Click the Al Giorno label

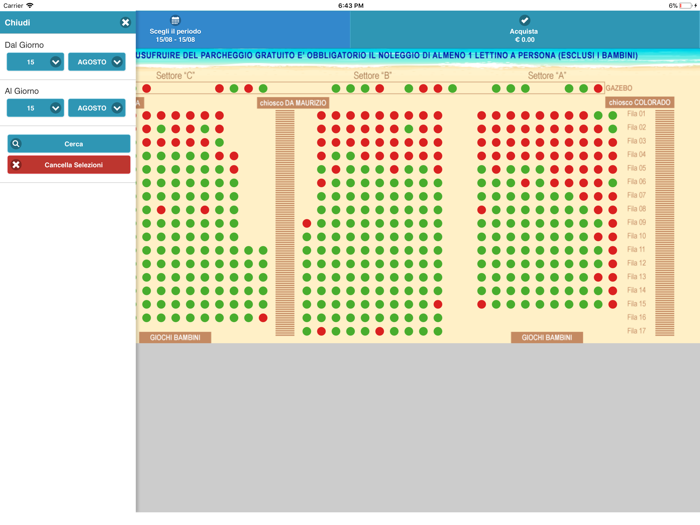pos(22,91)
